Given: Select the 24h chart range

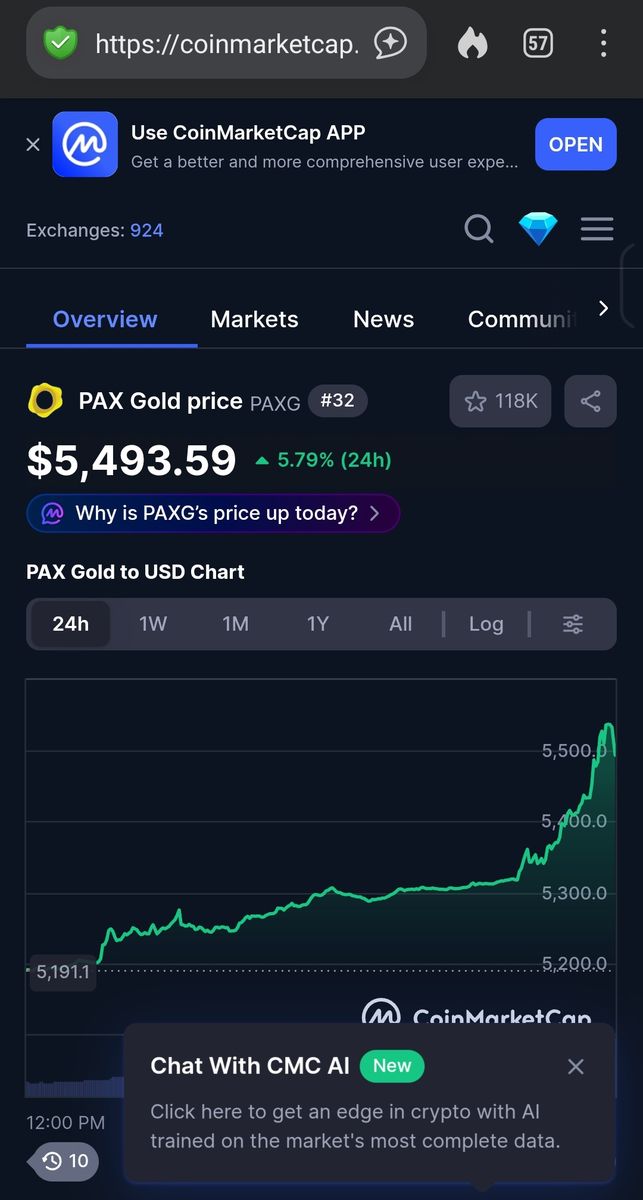Looking at the screenshot, I should [70, 624].
